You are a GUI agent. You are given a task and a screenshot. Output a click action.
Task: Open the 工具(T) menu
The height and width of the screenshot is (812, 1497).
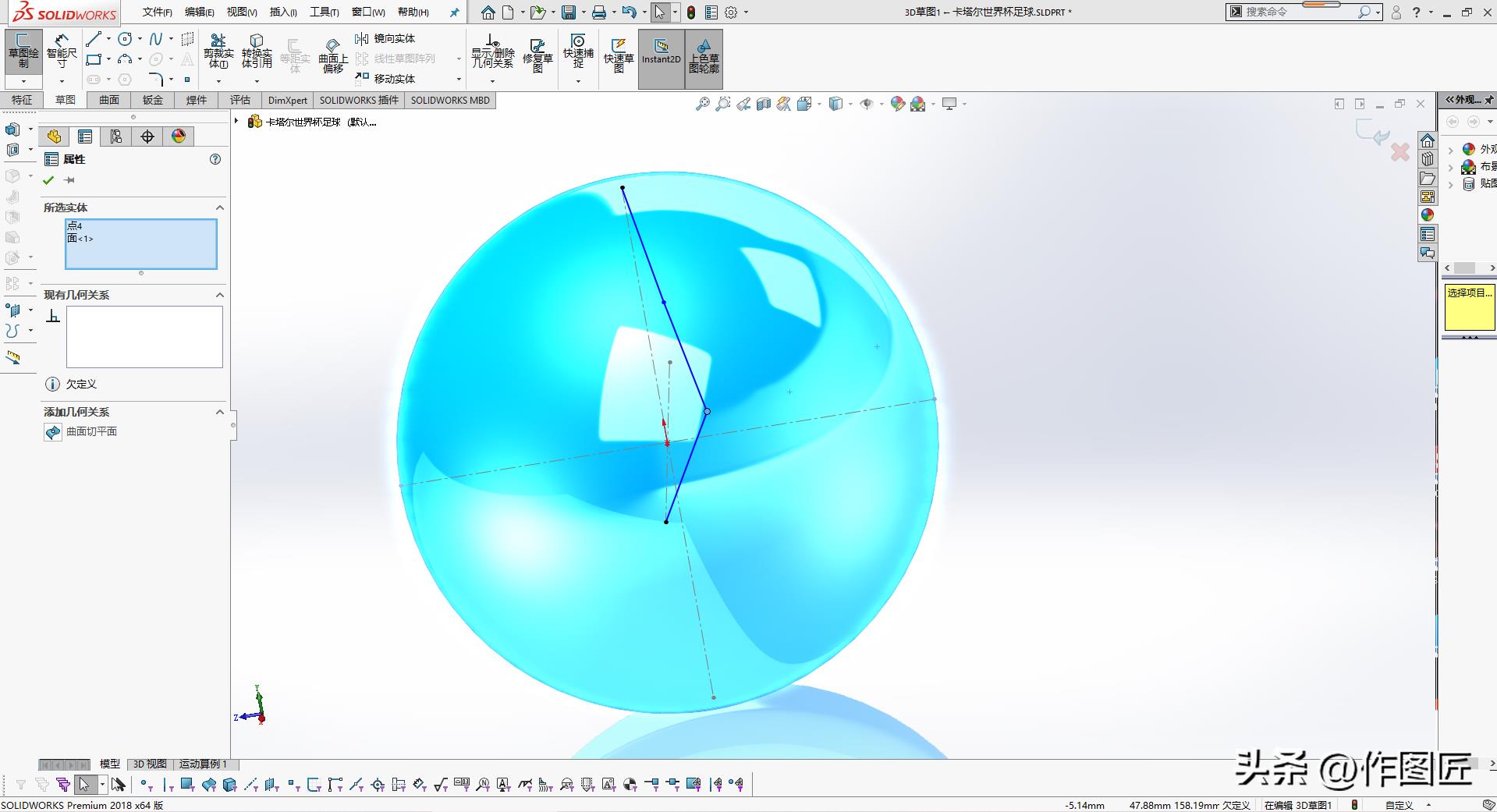[324, 12]
